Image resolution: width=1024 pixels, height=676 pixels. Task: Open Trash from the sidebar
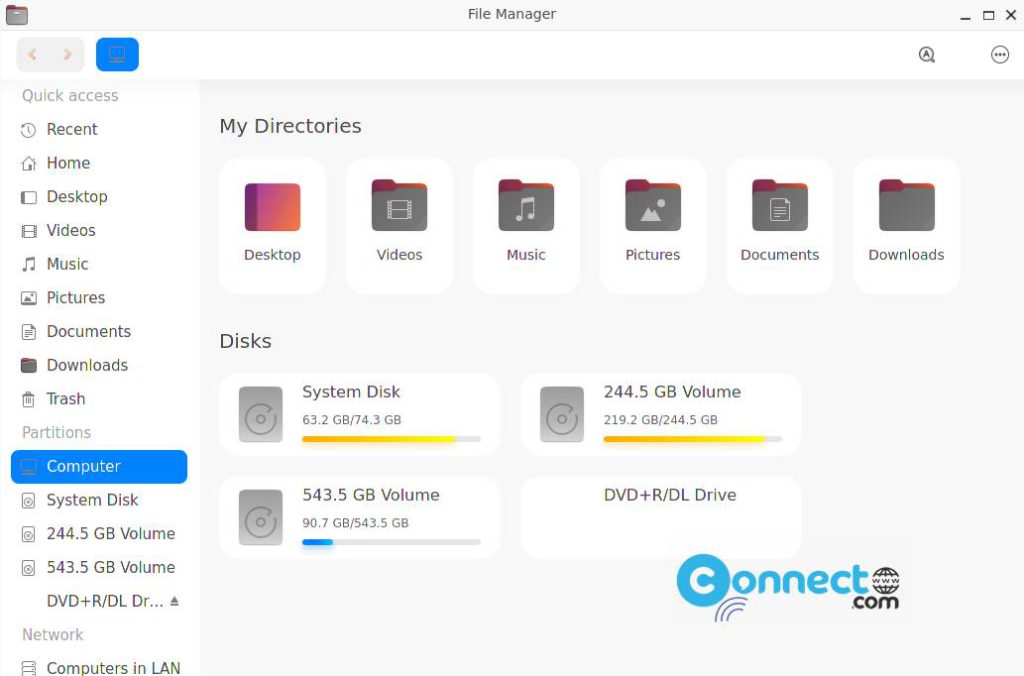click(x=65, y=398)
